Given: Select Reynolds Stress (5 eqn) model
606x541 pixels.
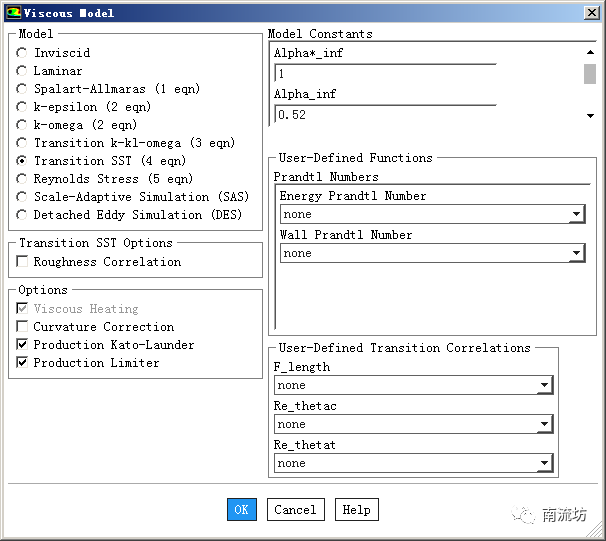Looking at the screenshot, I should point(22,179).
